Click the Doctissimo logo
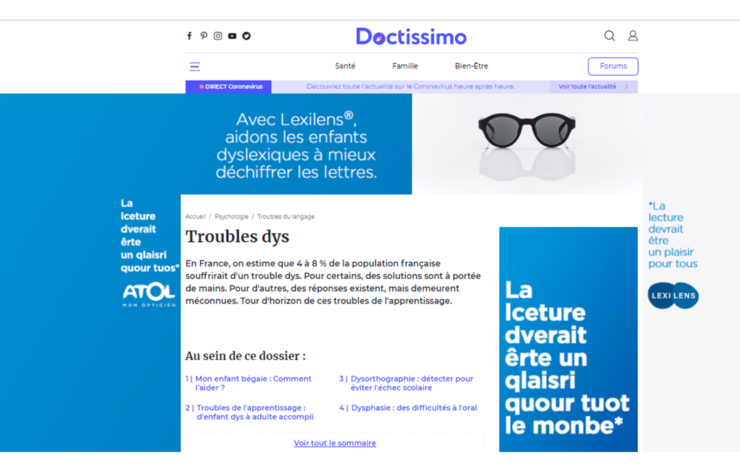 [411, 36]
